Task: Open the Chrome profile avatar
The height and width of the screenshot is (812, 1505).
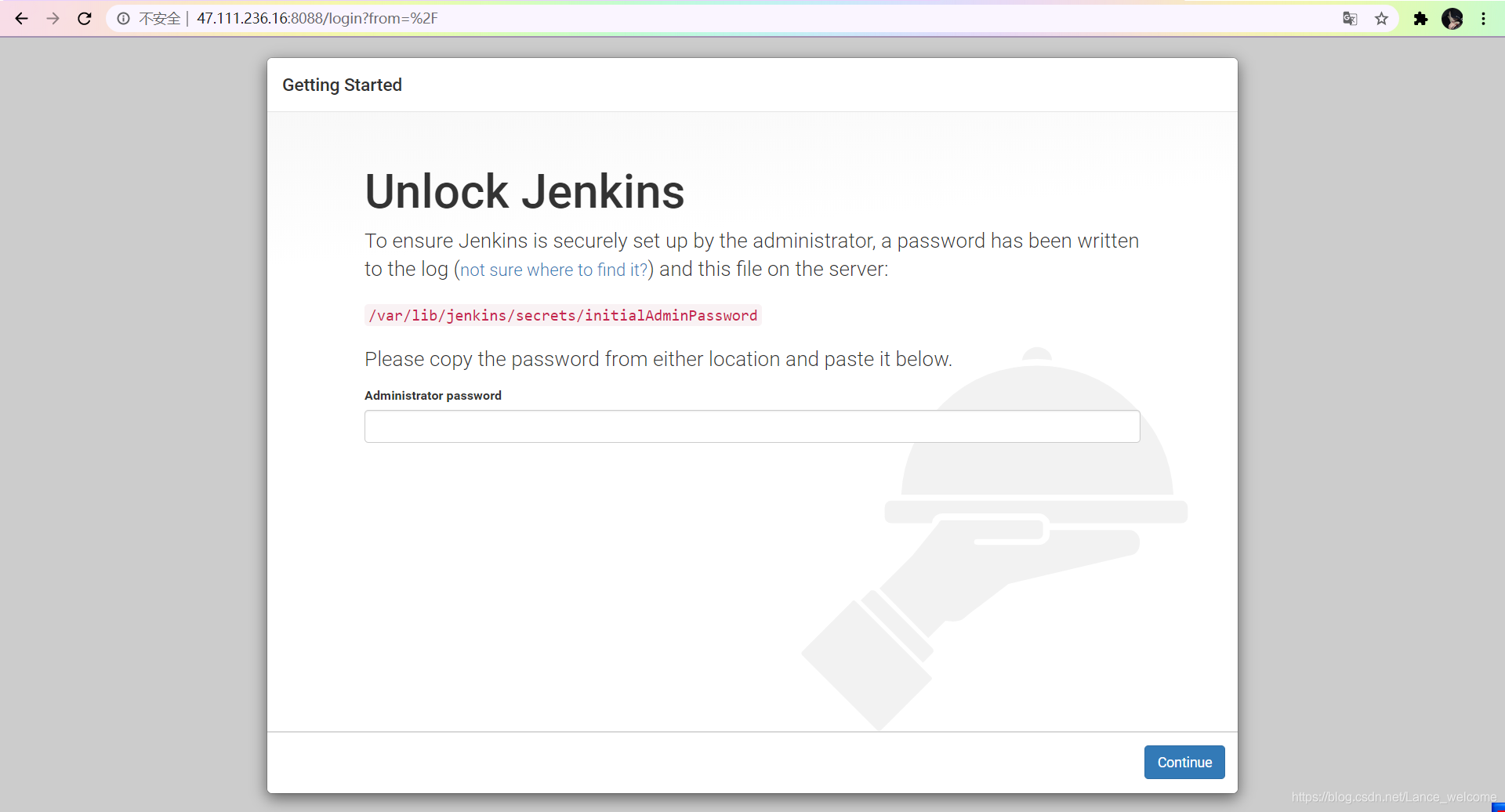Action: coord(1452,19)
